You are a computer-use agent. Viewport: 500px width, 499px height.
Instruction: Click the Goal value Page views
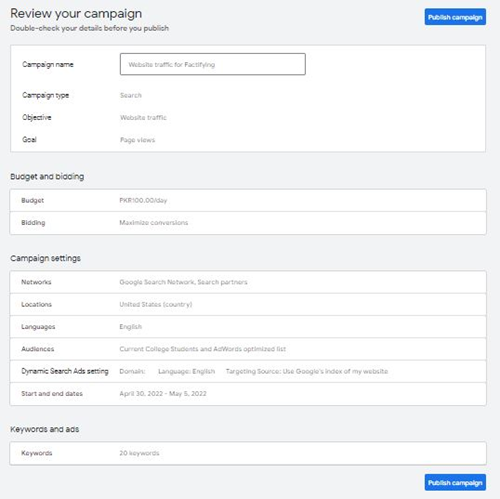coord(137,140)
